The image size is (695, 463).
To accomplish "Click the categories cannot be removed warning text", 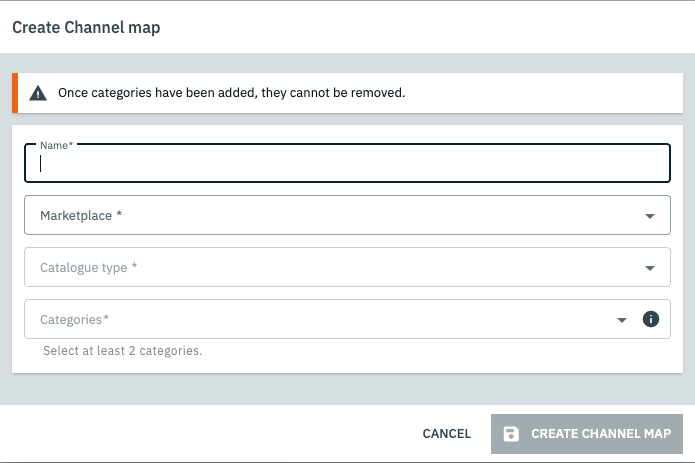I will coord(231,93).
